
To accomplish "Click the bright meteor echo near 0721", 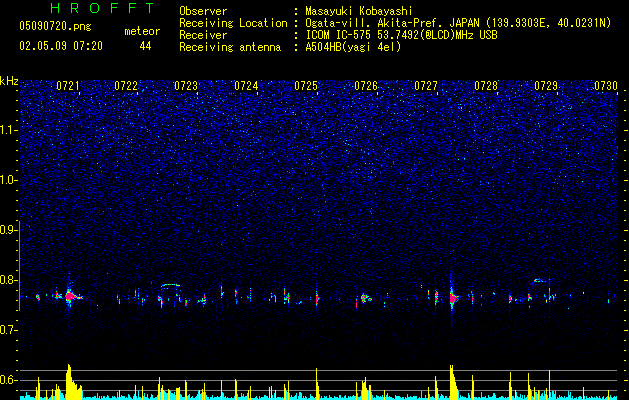I will point(70,297).
